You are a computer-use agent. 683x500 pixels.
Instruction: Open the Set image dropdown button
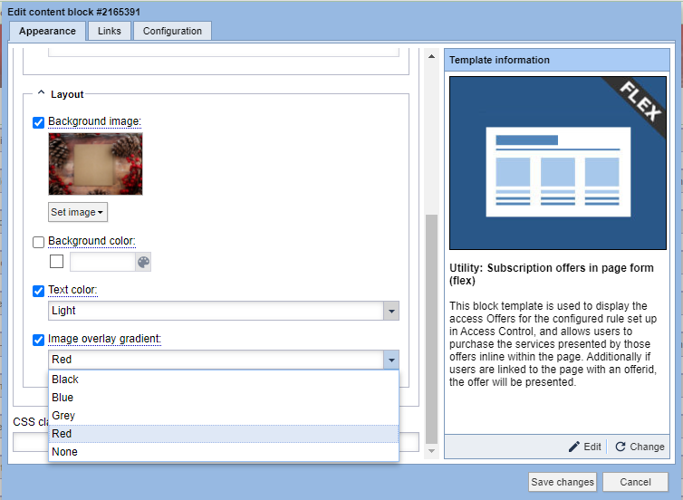click(78, 212)
